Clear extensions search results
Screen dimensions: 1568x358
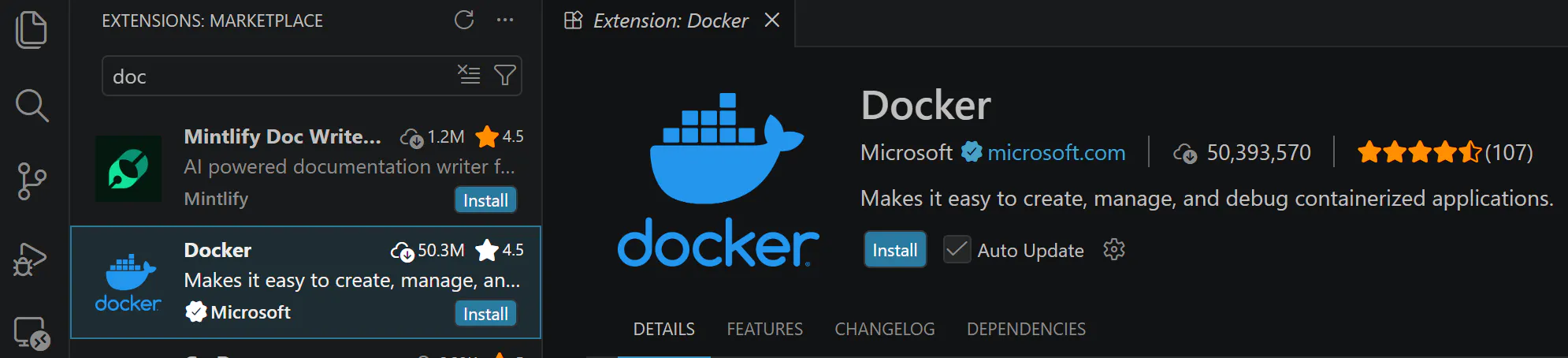[469, 75]
